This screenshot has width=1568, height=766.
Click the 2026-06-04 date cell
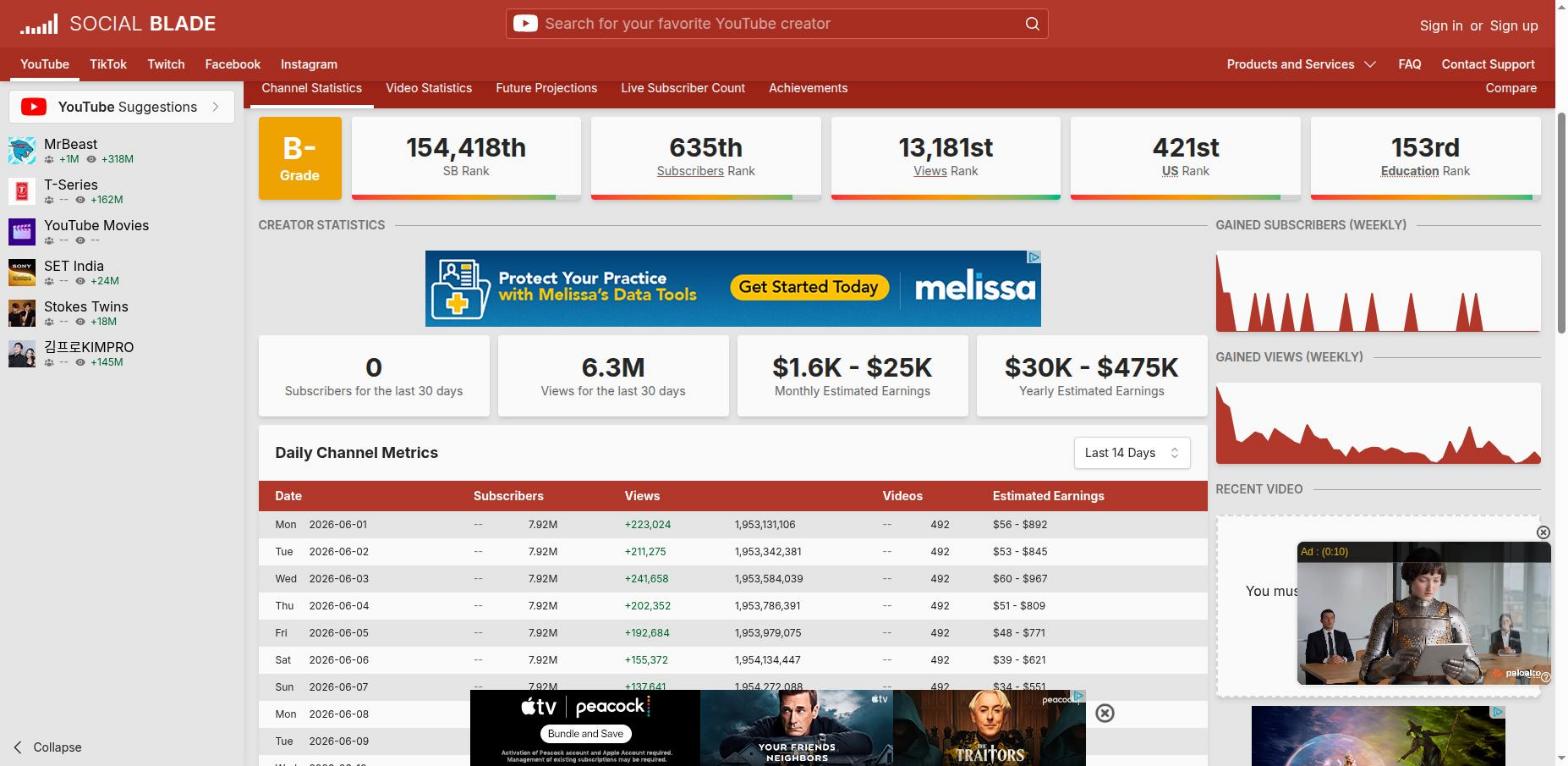[x=339, y=605]
